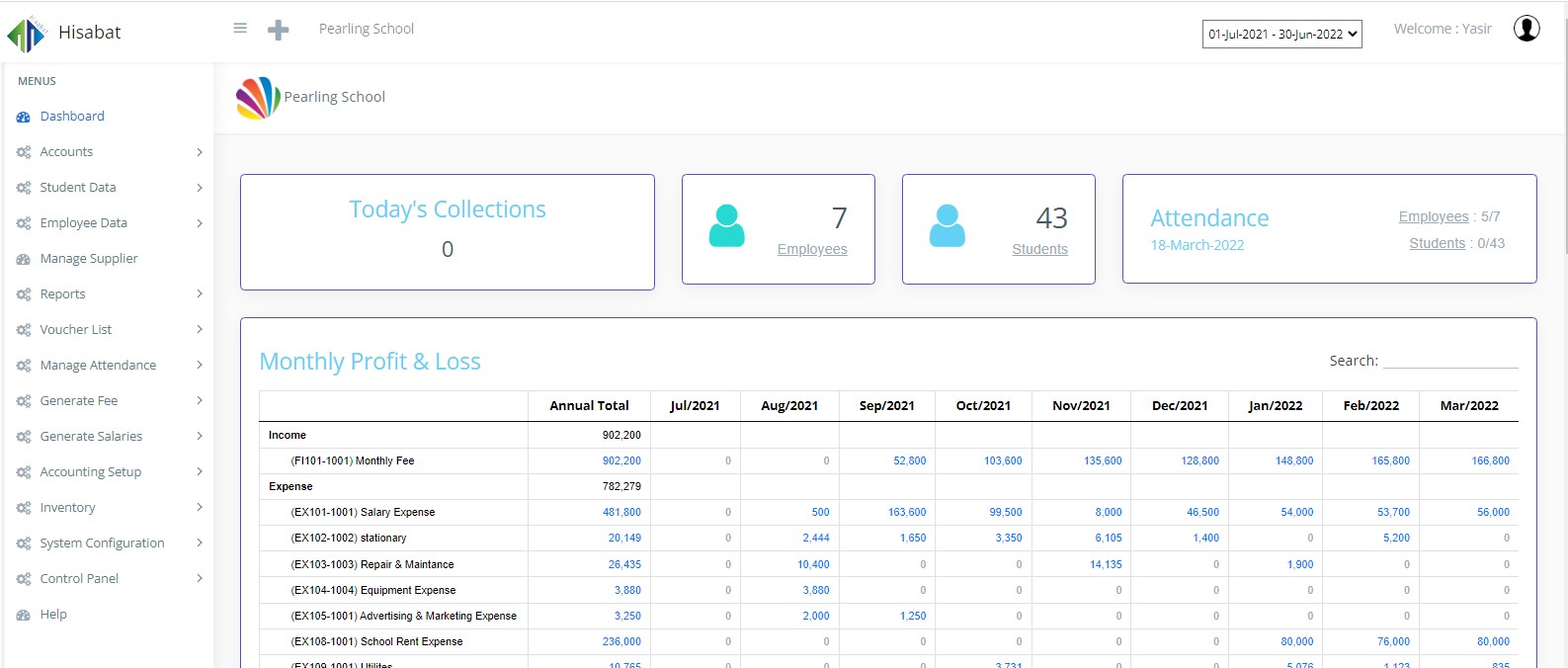
Task: Click the Dashboard icon in sidebar
Action: pyautogui.click(x=24, y=117)
